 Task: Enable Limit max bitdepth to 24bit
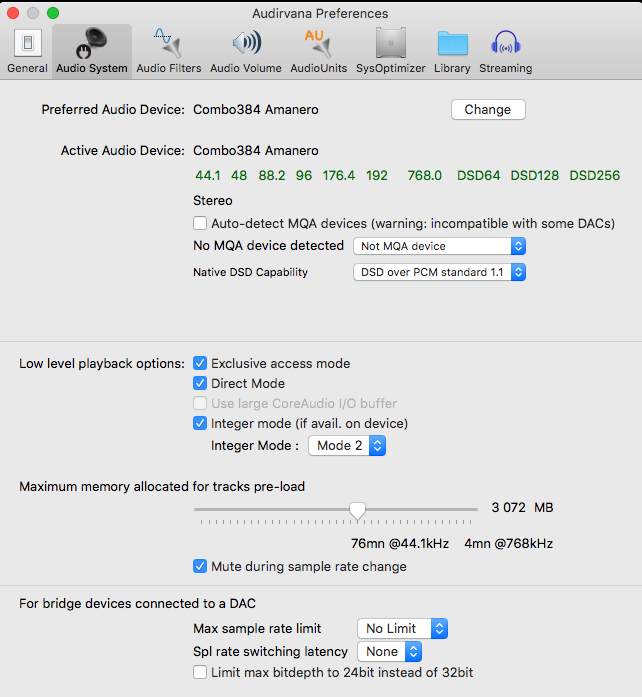pyautogui.click(x=201, y=672)
